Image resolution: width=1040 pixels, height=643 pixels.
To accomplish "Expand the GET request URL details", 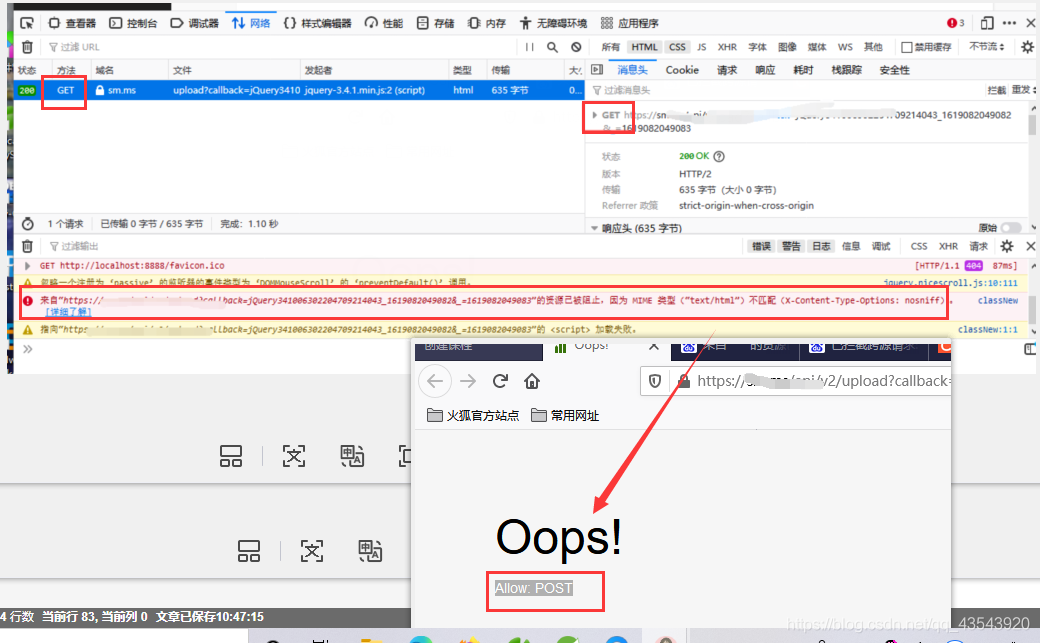I will pos(595,115).
